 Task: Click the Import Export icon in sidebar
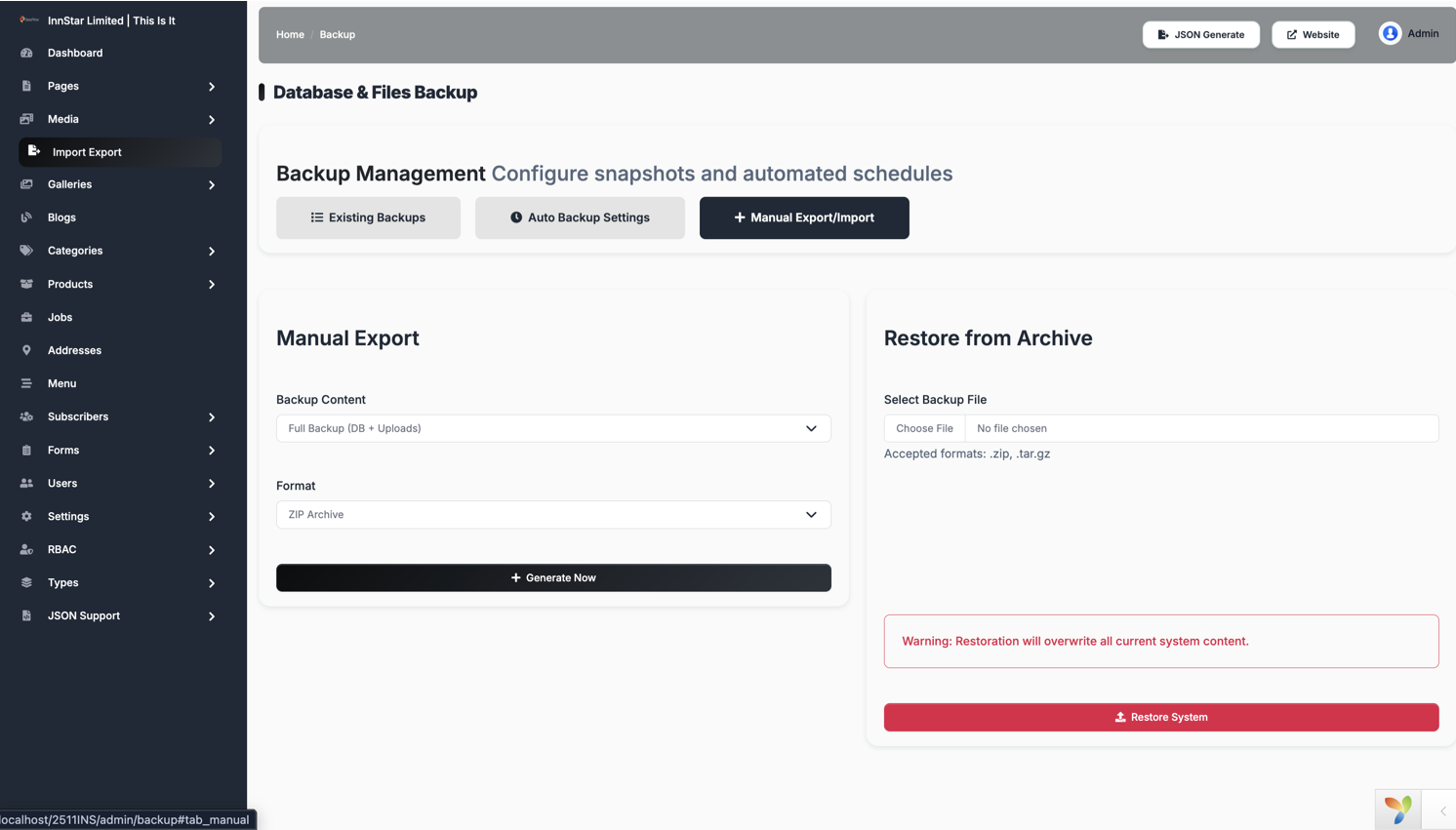click(x=33, y=151)
